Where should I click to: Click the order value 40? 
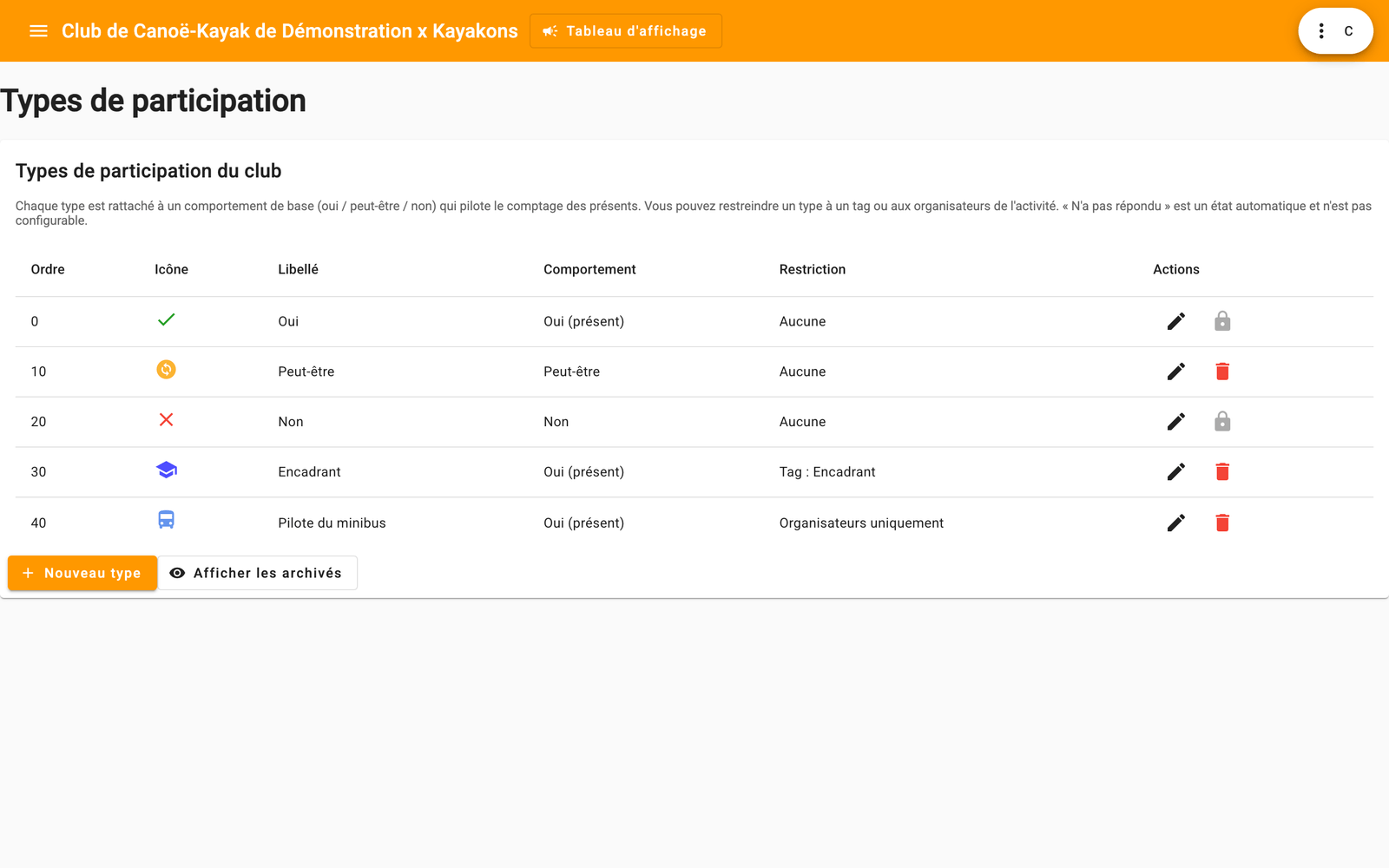click(x=38, y=523)
